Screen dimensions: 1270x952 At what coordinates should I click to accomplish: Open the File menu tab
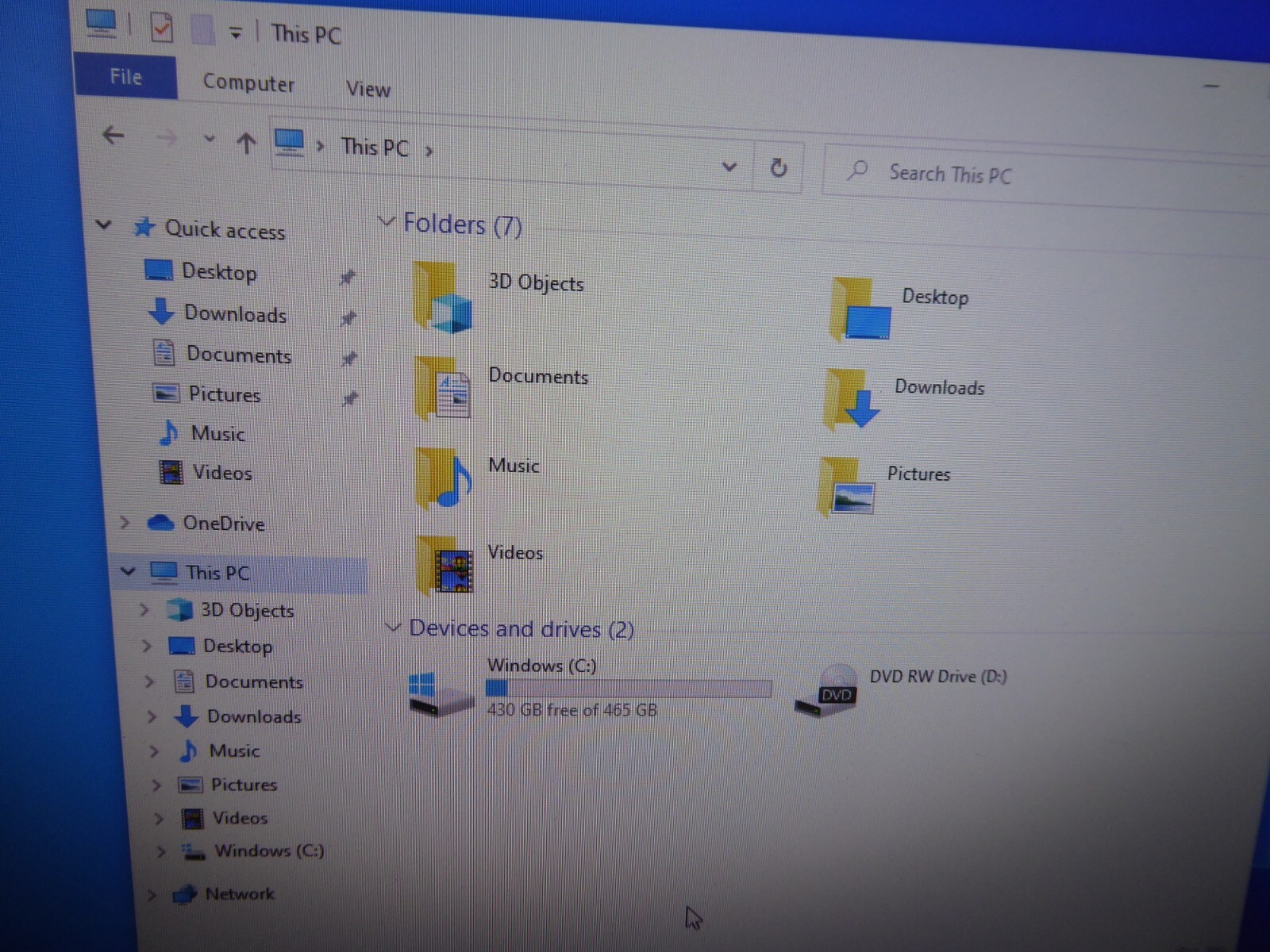125,77
